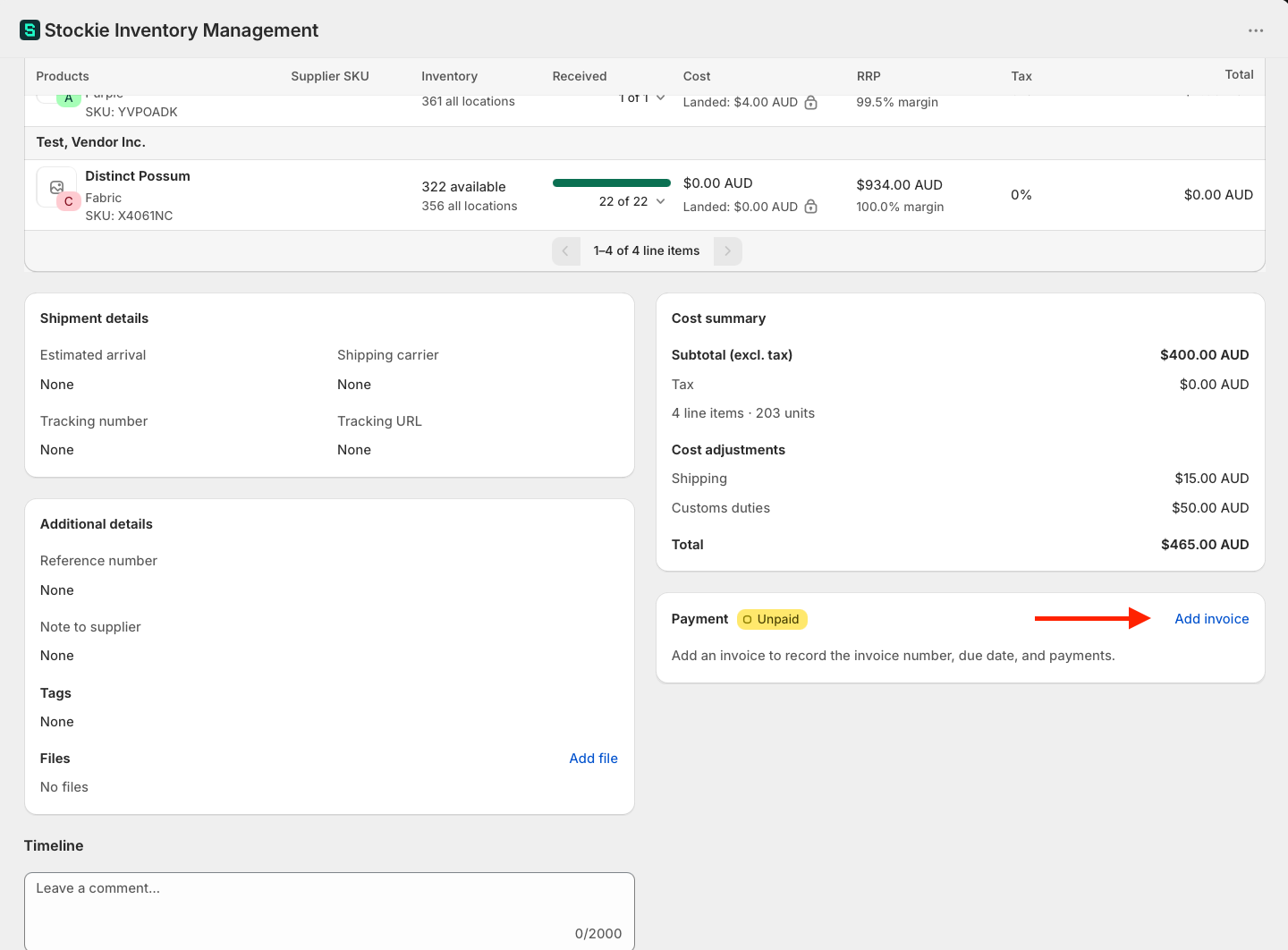Click the 322 available inventory value
Image resolution: width=1288 pixels, height=950 pixels.
(463, 187)
